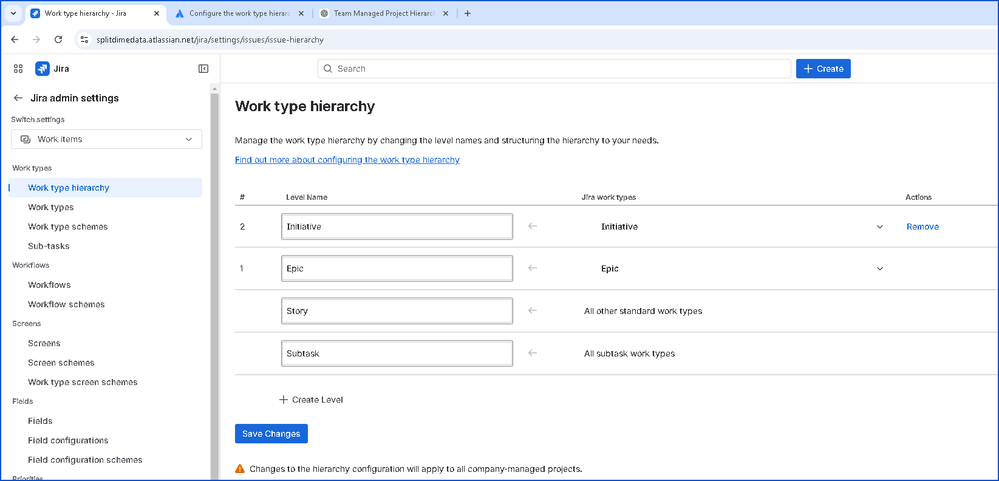The height and width of the screenshot is (481, 999).
Task: Go back using the Jira admin settings arrow
Action: (18, 98)
